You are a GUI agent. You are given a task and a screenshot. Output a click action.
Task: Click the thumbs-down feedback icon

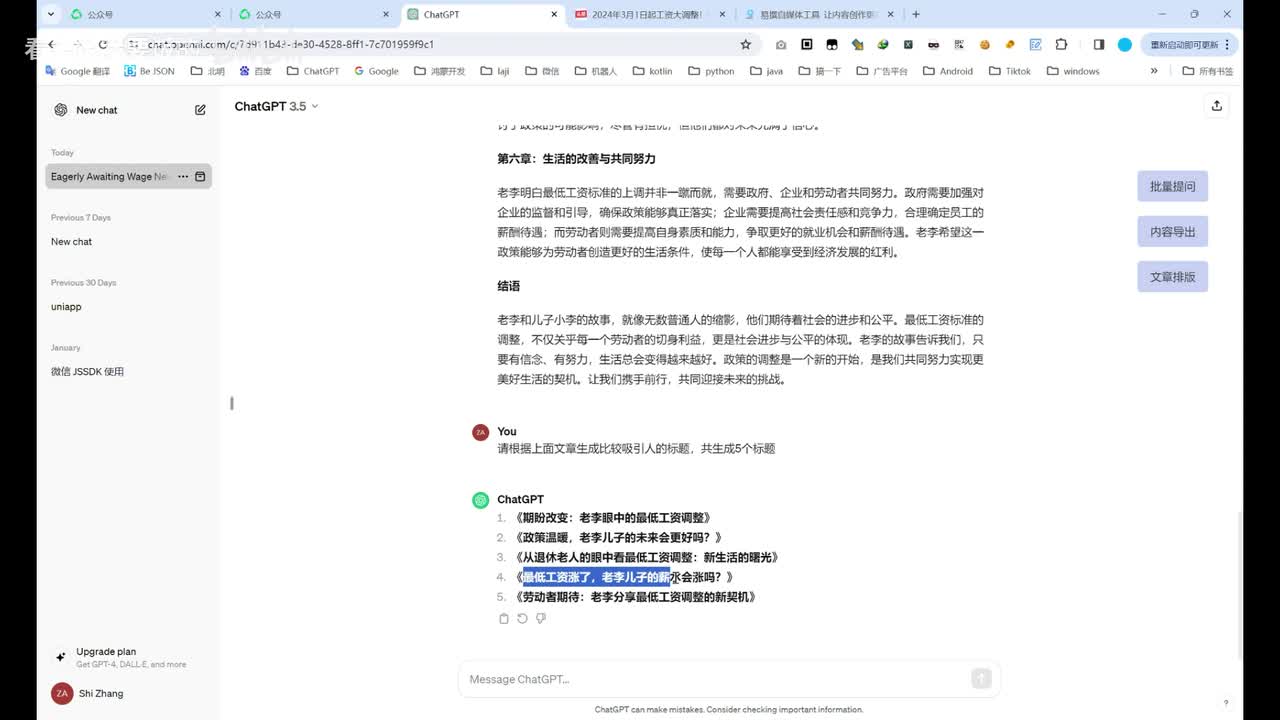(541, 619)
